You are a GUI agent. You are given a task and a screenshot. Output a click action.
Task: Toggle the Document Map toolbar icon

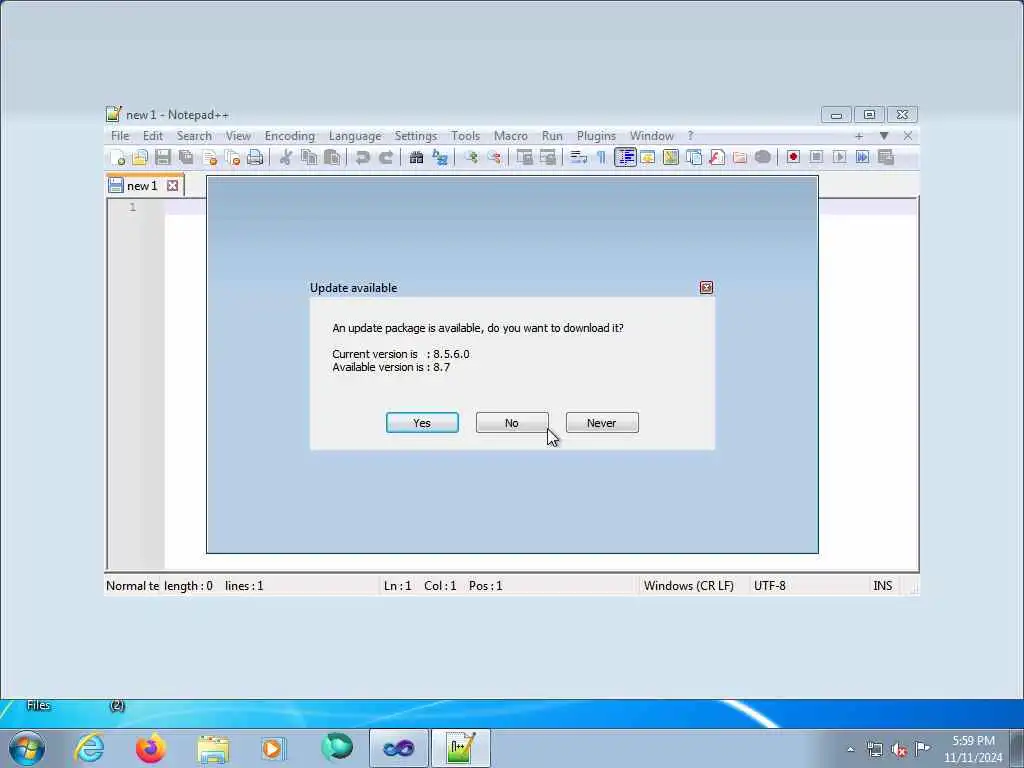tap(671, 157)
